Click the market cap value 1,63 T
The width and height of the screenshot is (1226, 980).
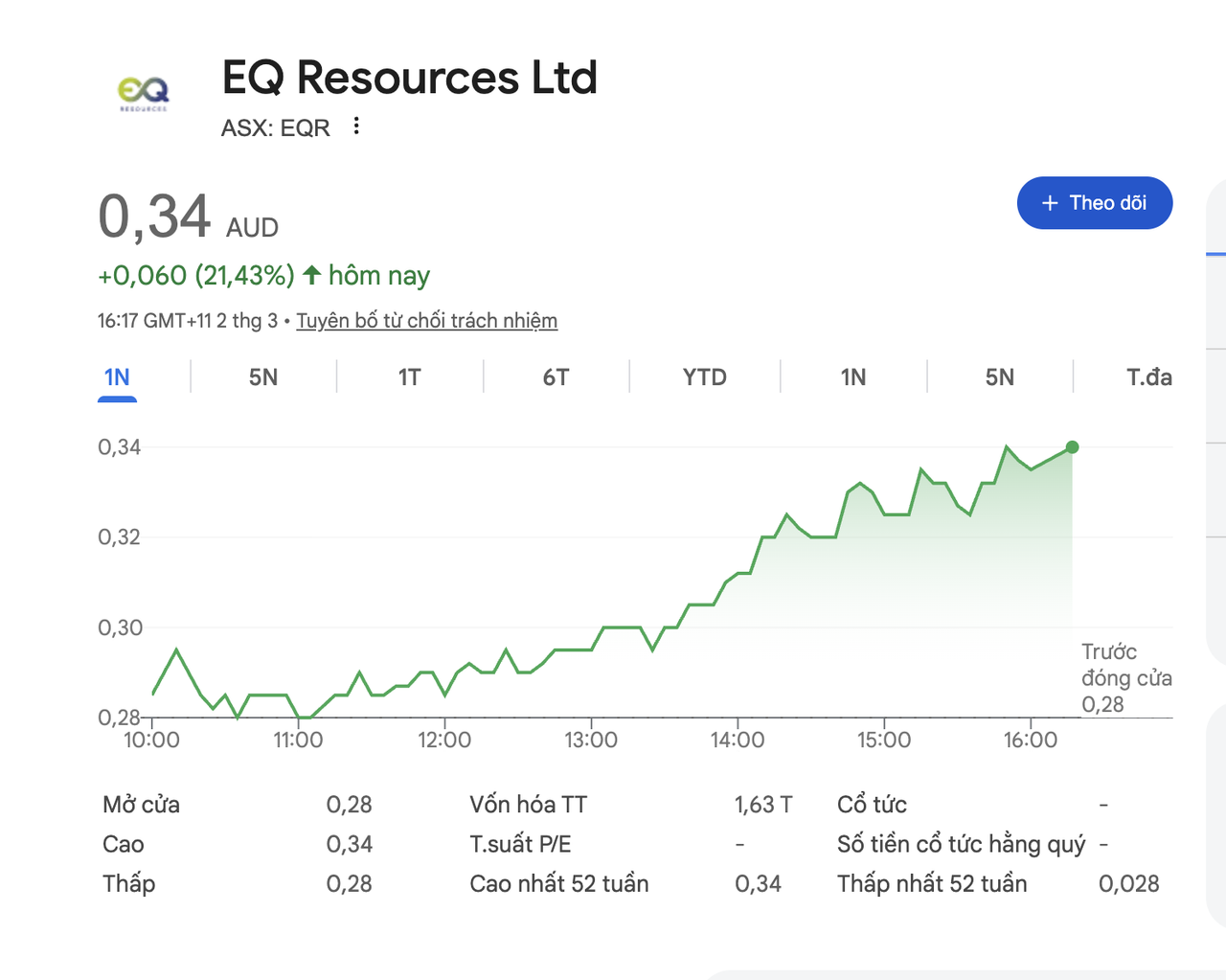(x=763, y=805)
